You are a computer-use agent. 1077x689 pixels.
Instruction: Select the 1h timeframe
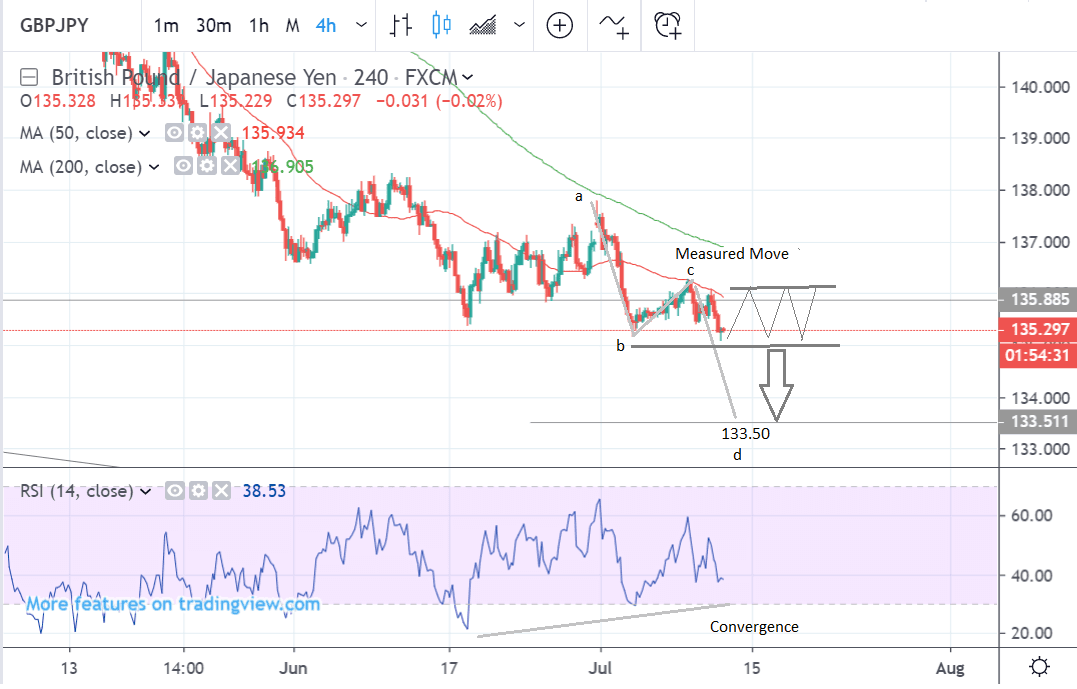click(x=259, y=25)
